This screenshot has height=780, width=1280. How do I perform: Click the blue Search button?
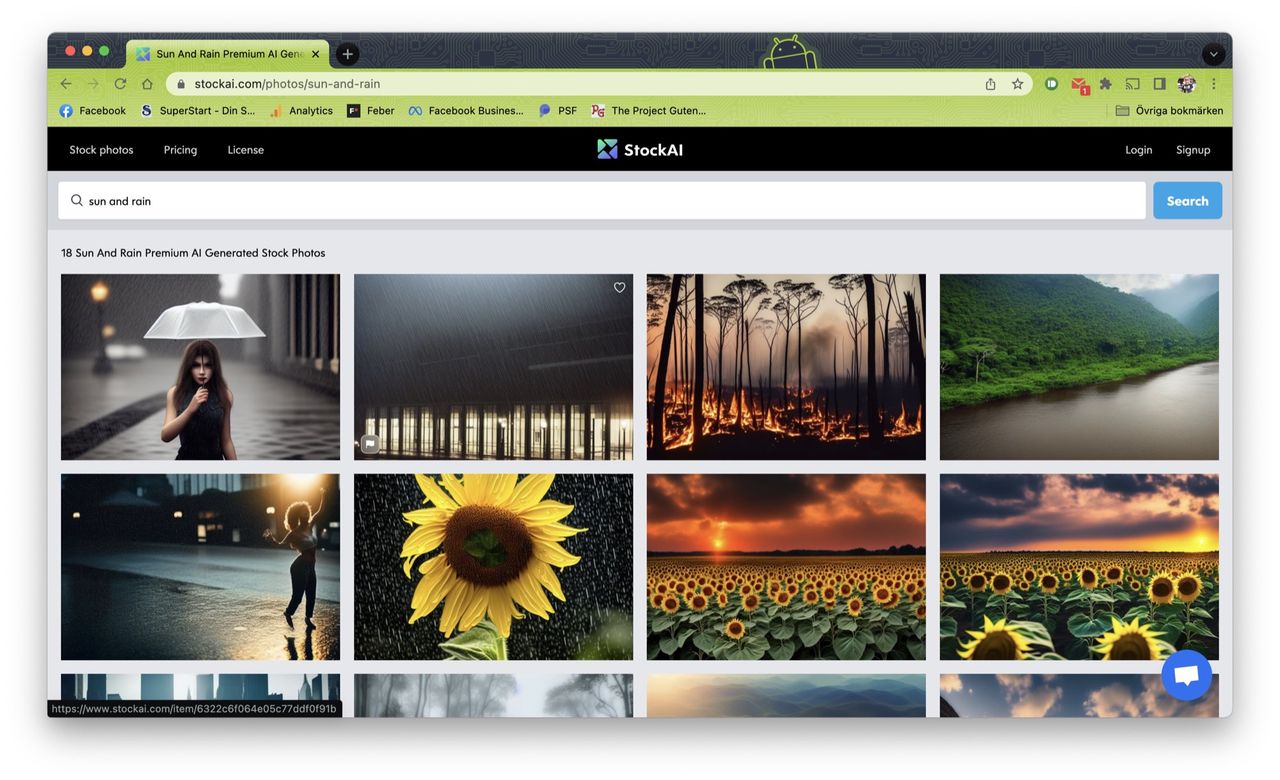1187,201
